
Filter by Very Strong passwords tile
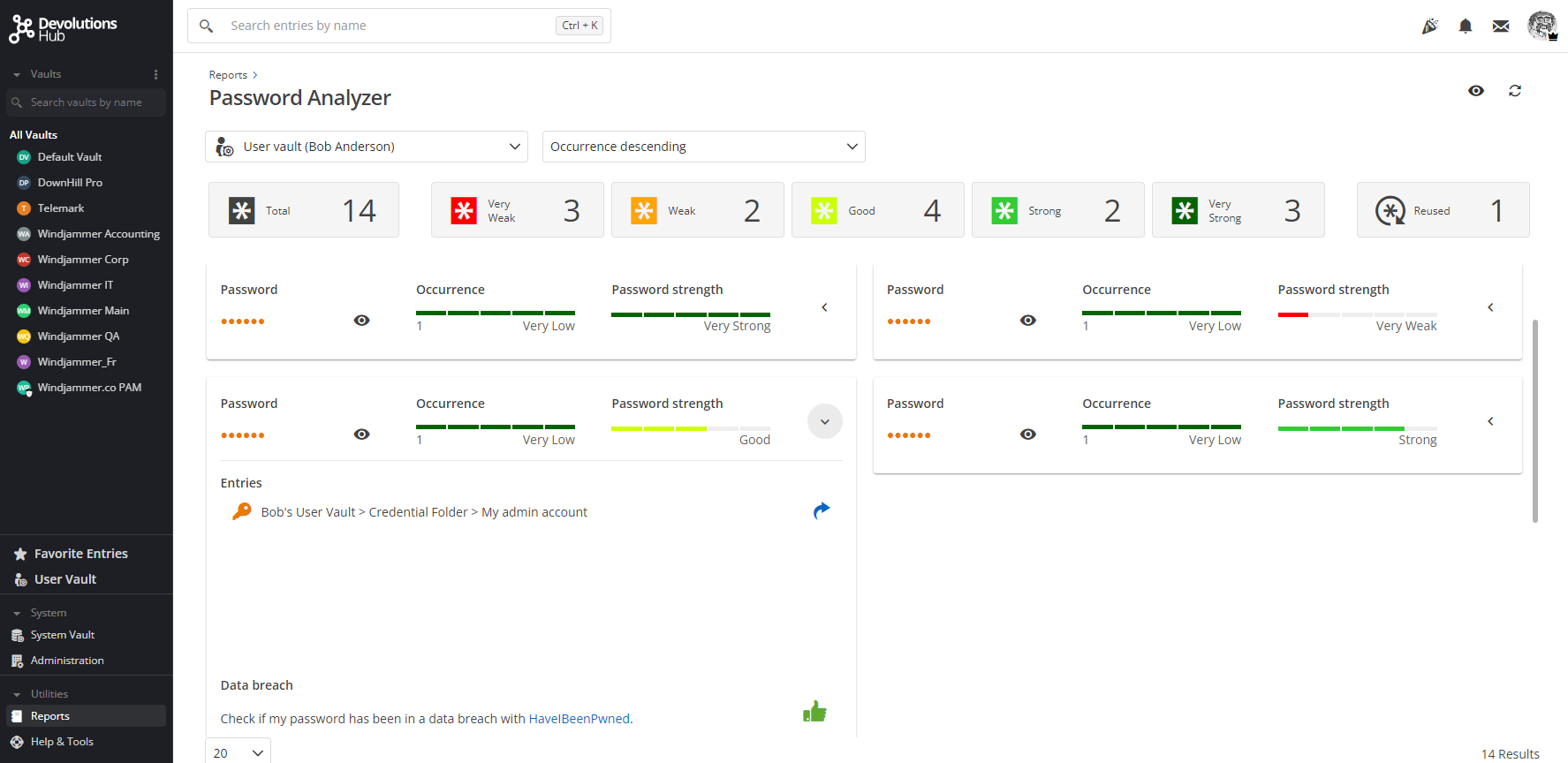tap(1238, 210)
